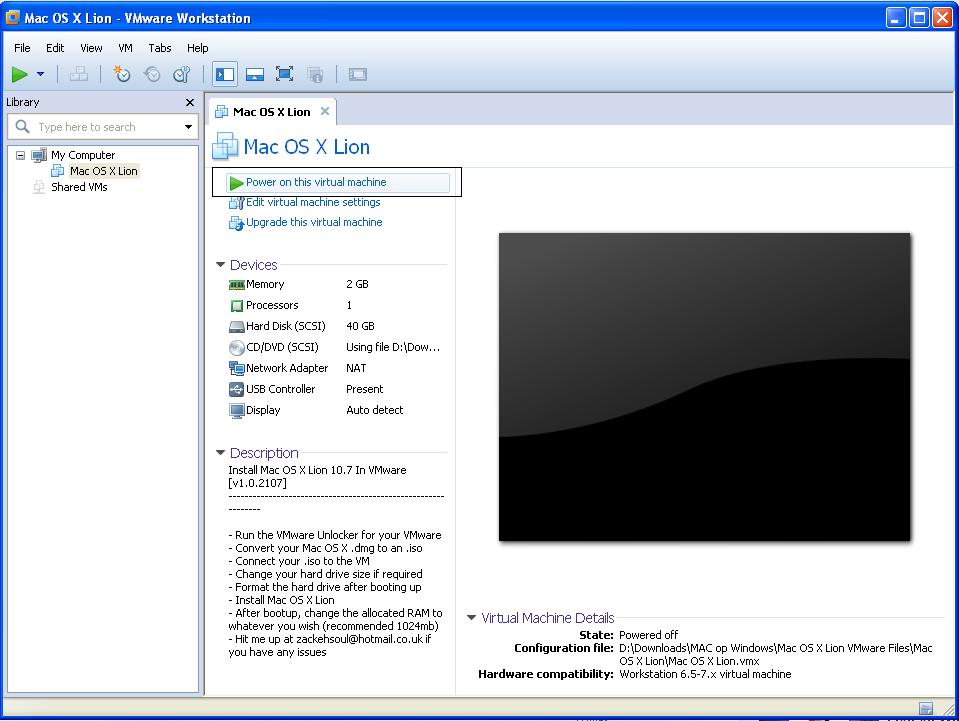Image resolution: width=959 pixels, height=721 pixels.
Task: Select the CD/DVD (SCSI) device
Action: pyautogui.click(x=282, y=347)
